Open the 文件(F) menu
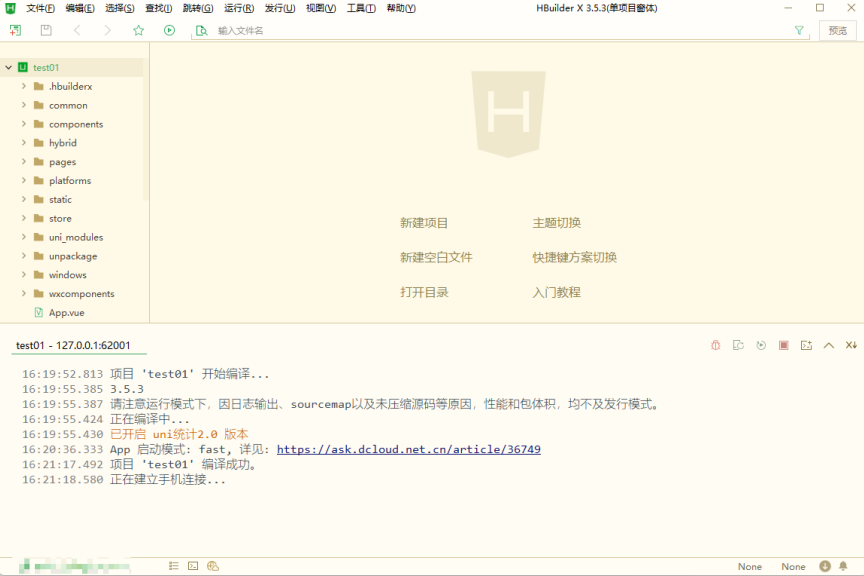Viewport: 864px width, 576px height. tap(40, 8)
